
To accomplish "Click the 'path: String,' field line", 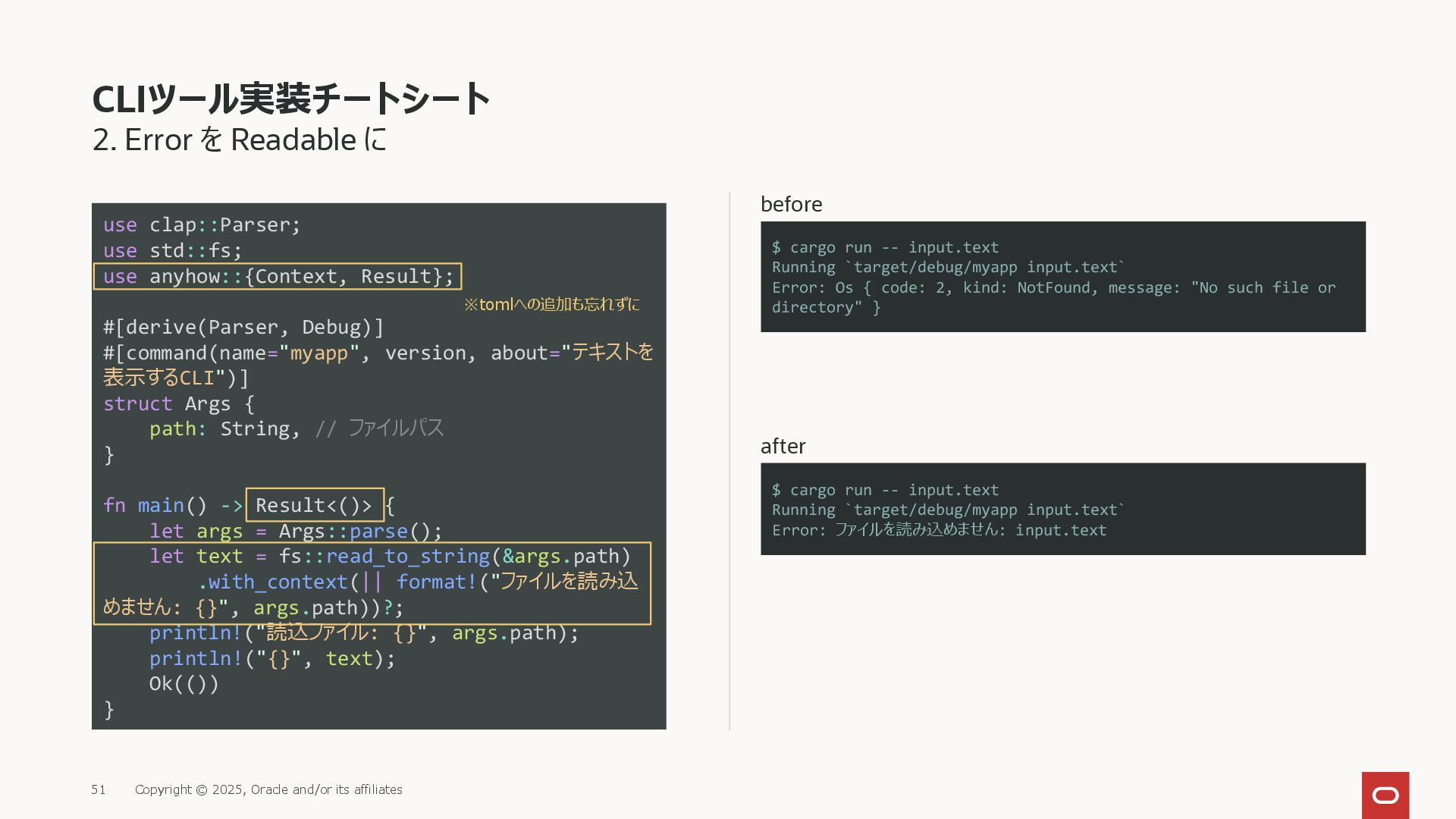I will pyautogui.click(x=224, y=429).
